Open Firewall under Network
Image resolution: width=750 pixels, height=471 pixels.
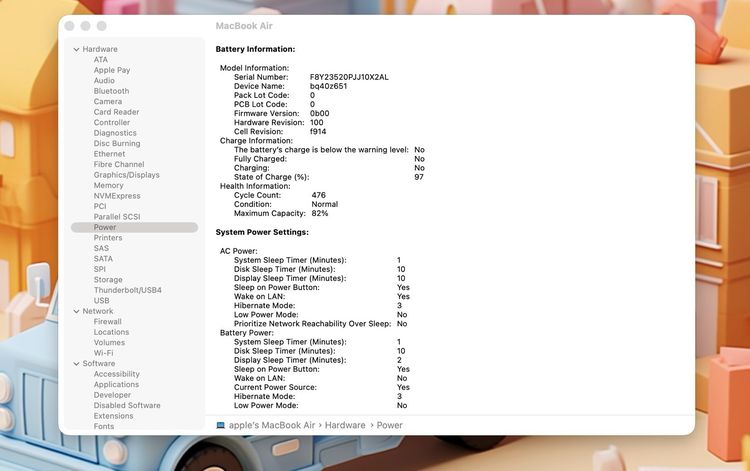tap(107, 322)
